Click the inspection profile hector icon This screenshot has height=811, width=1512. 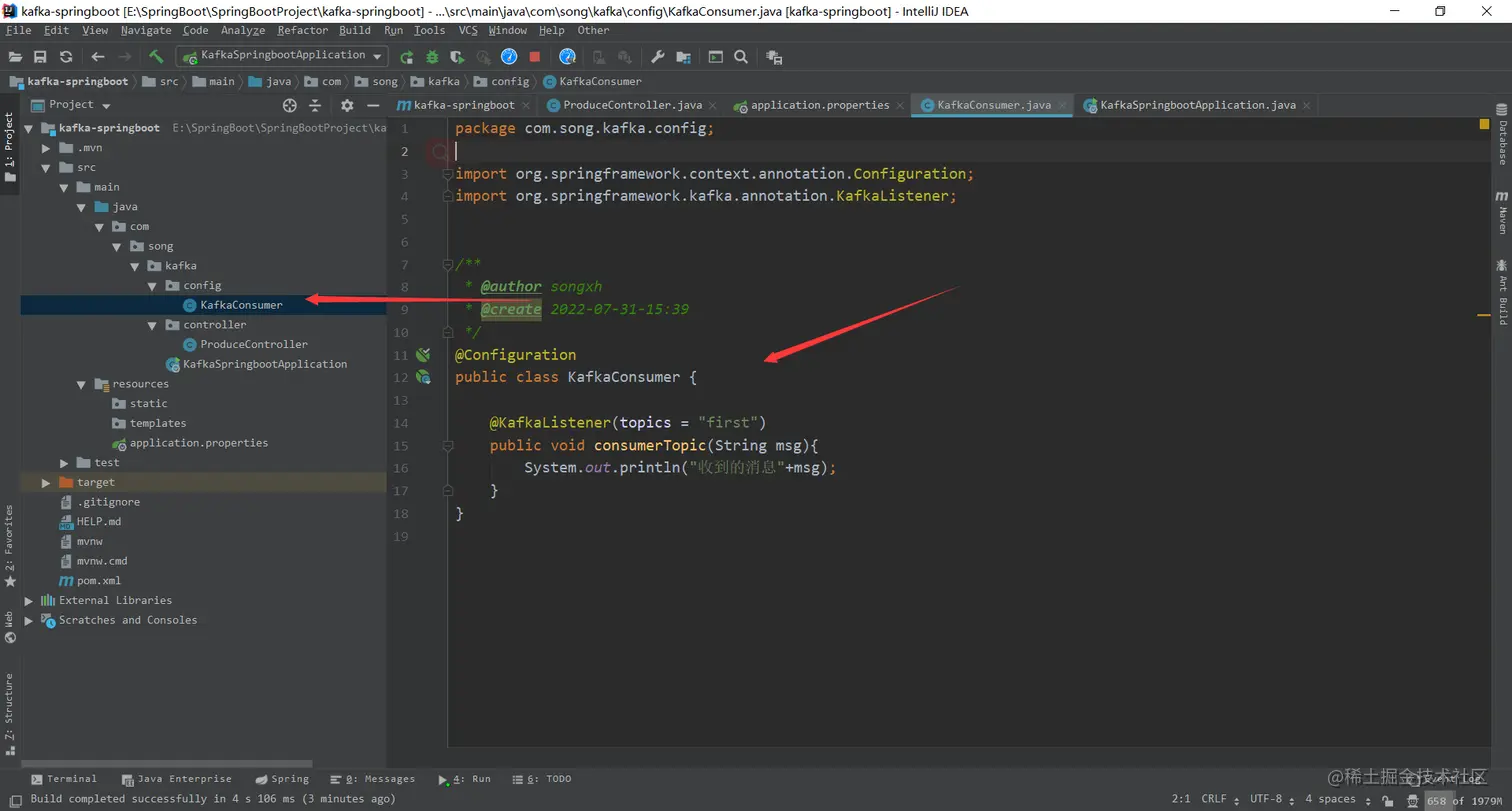pyautogui.click(x=1411, y=800)
